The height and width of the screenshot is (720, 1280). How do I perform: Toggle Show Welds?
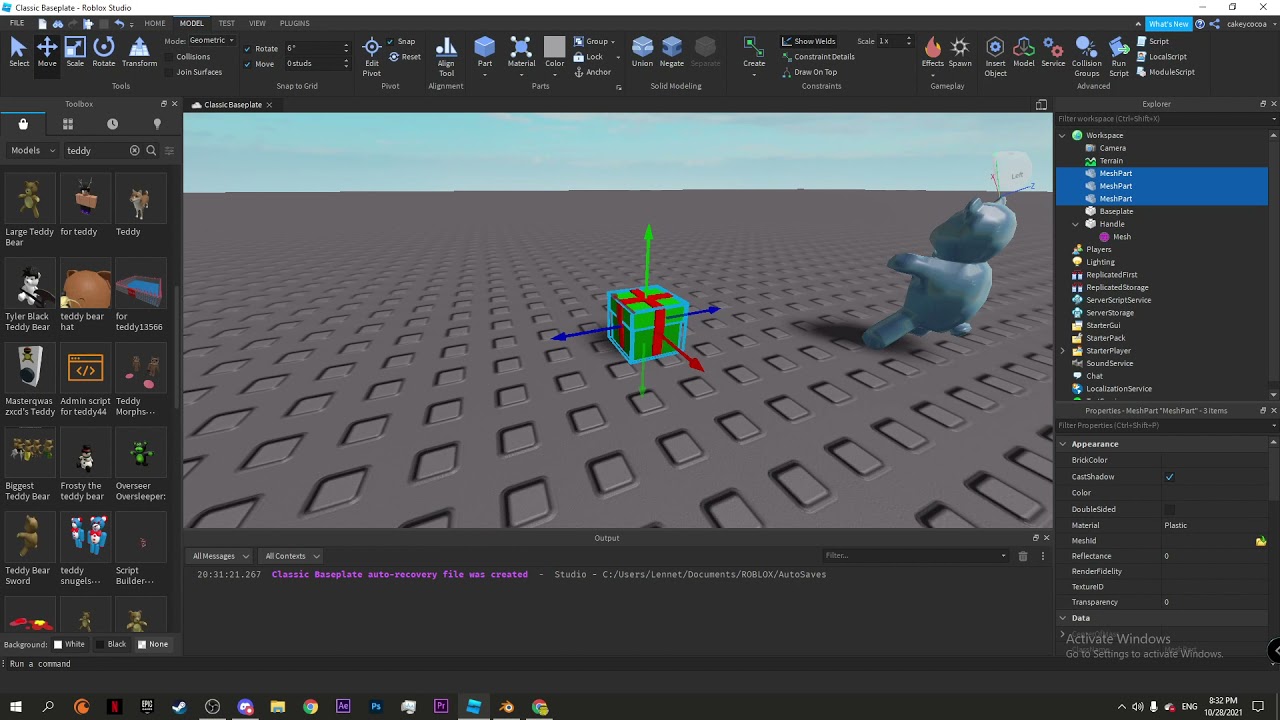pyautogui.click(x=808, y=42)
